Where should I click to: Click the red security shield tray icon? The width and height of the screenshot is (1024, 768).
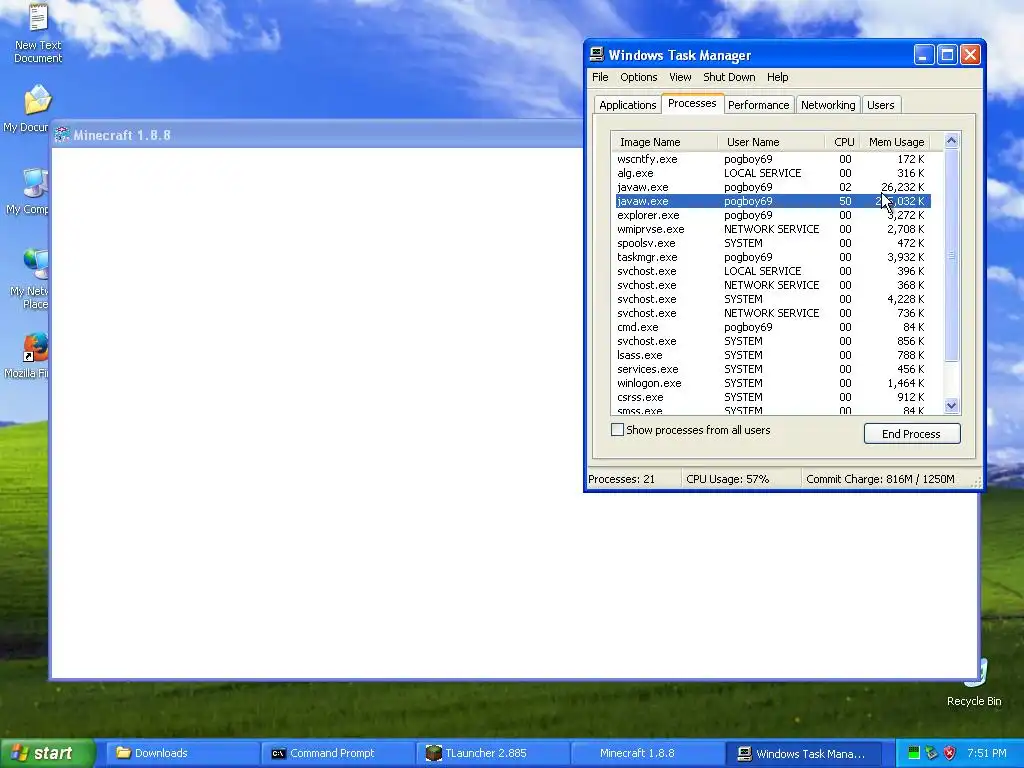(950, 753)
